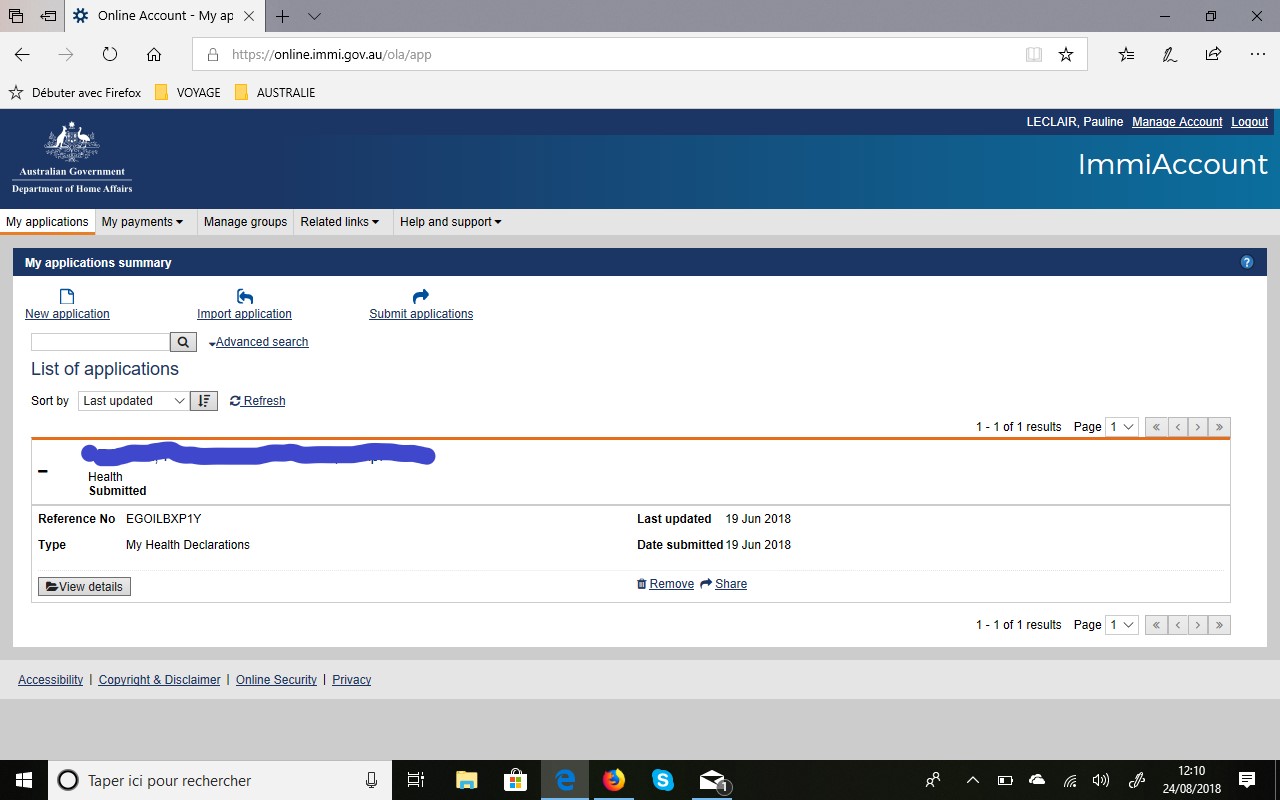Click the Logout link

pyautogui.click(x=1250, y=122)
